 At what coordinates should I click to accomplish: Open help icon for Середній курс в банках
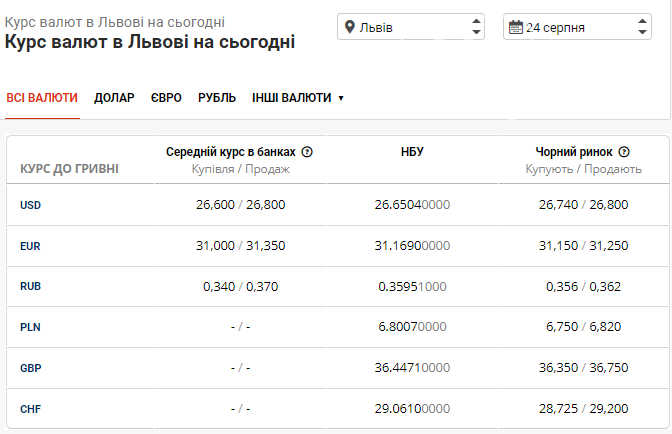307,152
